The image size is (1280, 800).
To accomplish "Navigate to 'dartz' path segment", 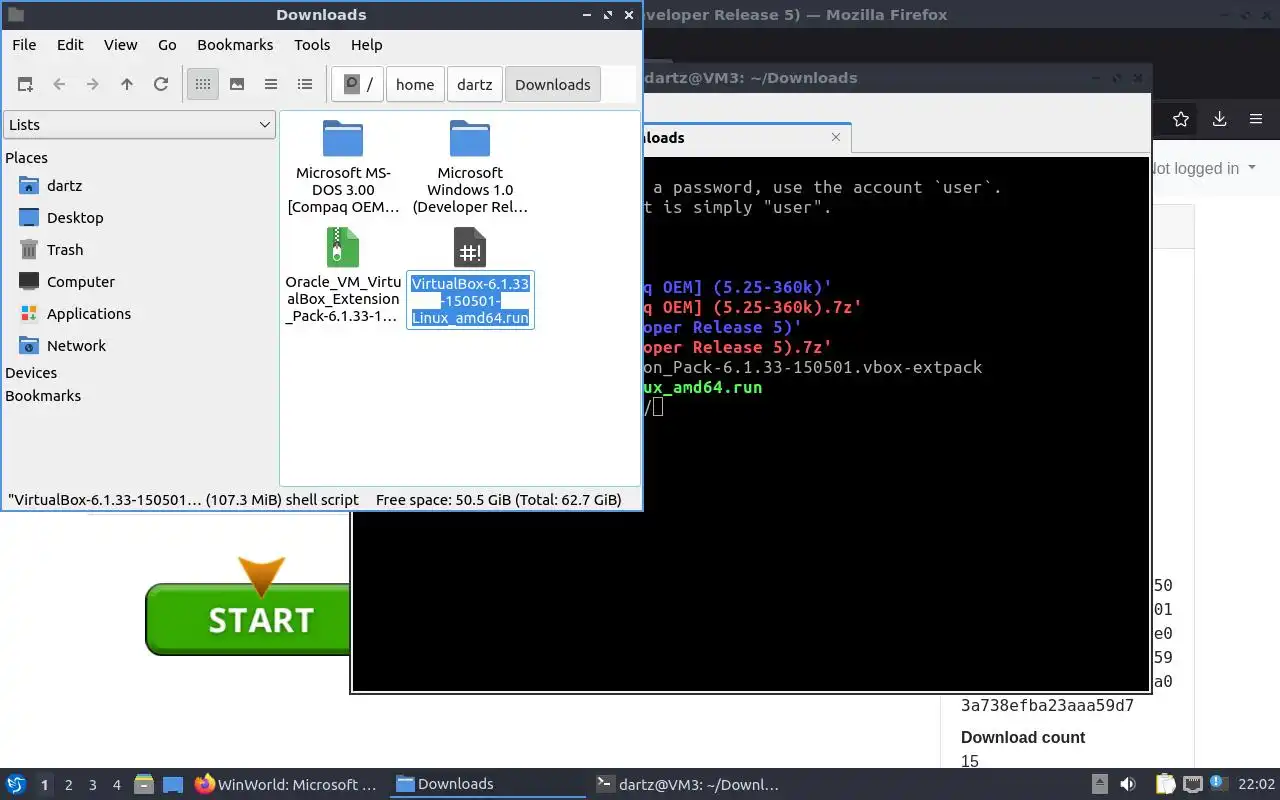I will 475,85.
